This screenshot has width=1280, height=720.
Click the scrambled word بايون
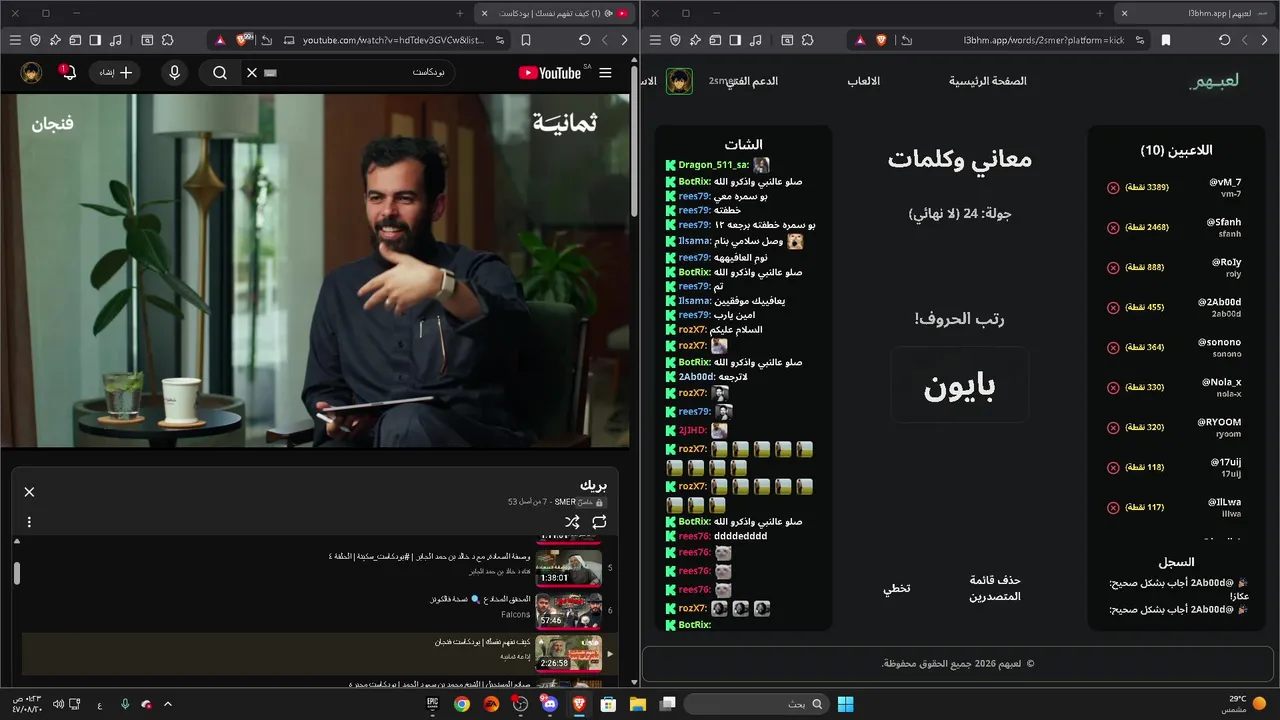coord(960,385)
